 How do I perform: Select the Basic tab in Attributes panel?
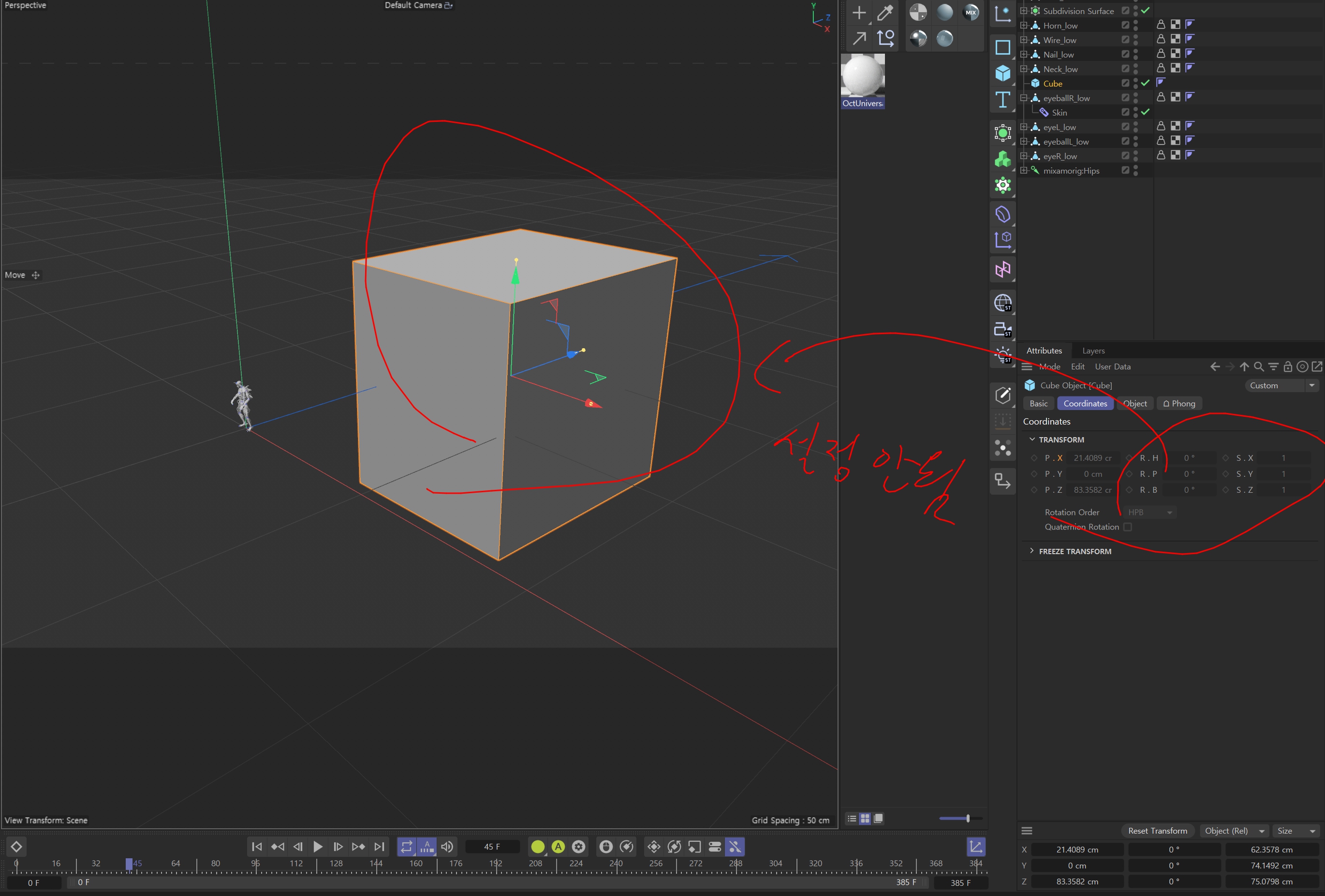[1038, 403]
